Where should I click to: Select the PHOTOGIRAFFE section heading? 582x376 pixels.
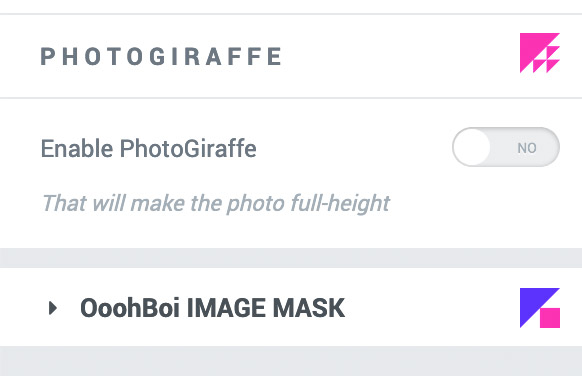161,56
